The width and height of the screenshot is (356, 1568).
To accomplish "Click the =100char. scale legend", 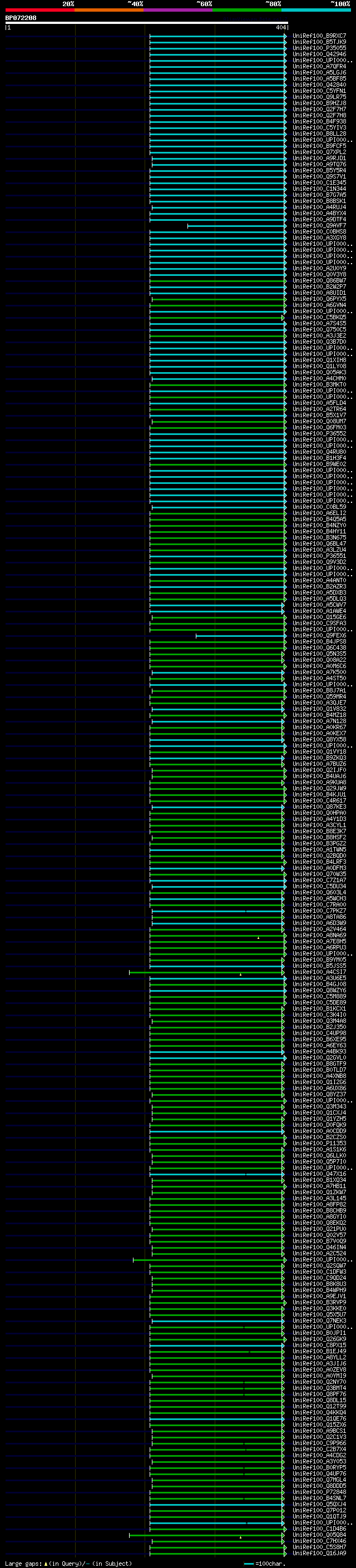I will (264, 1563).
